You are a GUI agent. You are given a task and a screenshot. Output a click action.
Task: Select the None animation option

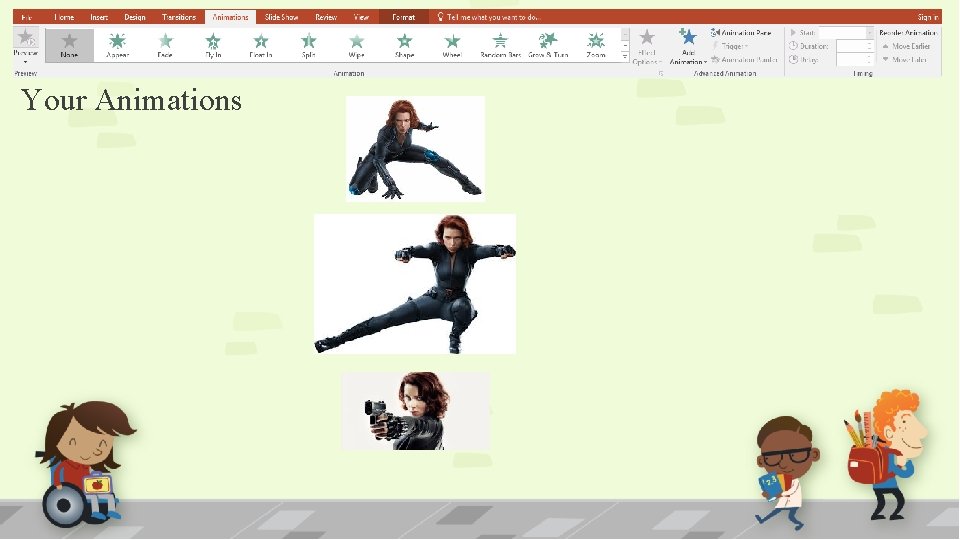coord(69,45)
